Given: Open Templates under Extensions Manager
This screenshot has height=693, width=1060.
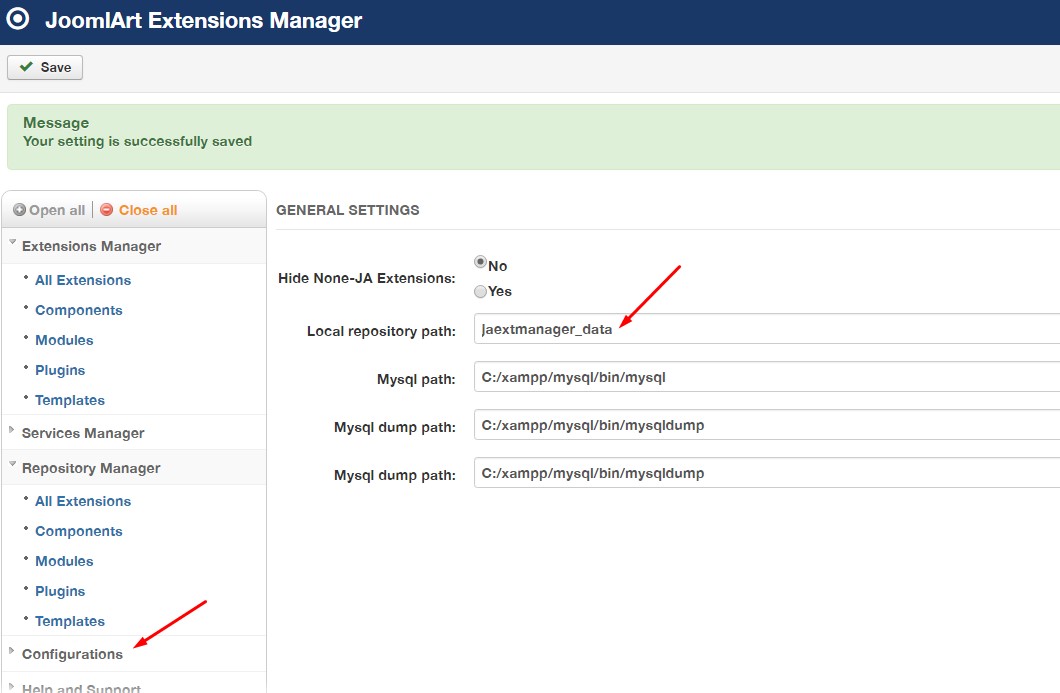Looking at the screenshot, I should pyautogui.click(x=70, y=400).
